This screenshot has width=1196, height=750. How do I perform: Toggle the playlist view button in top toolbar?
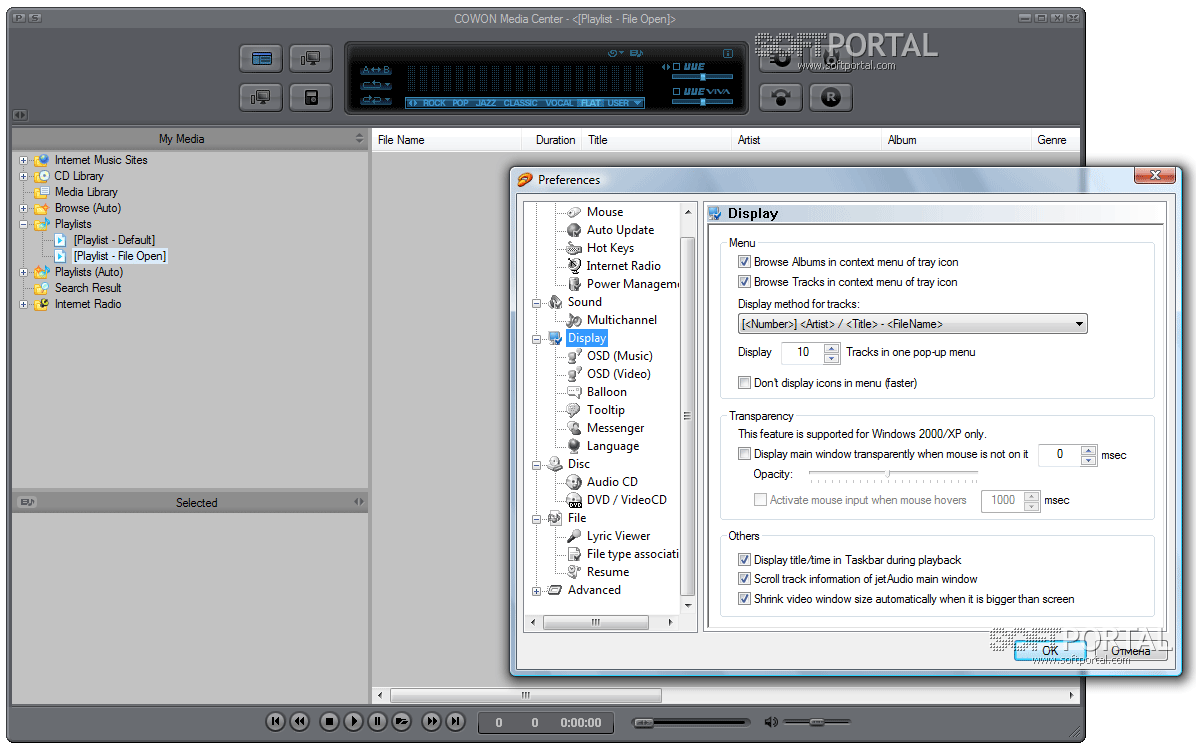261,59
